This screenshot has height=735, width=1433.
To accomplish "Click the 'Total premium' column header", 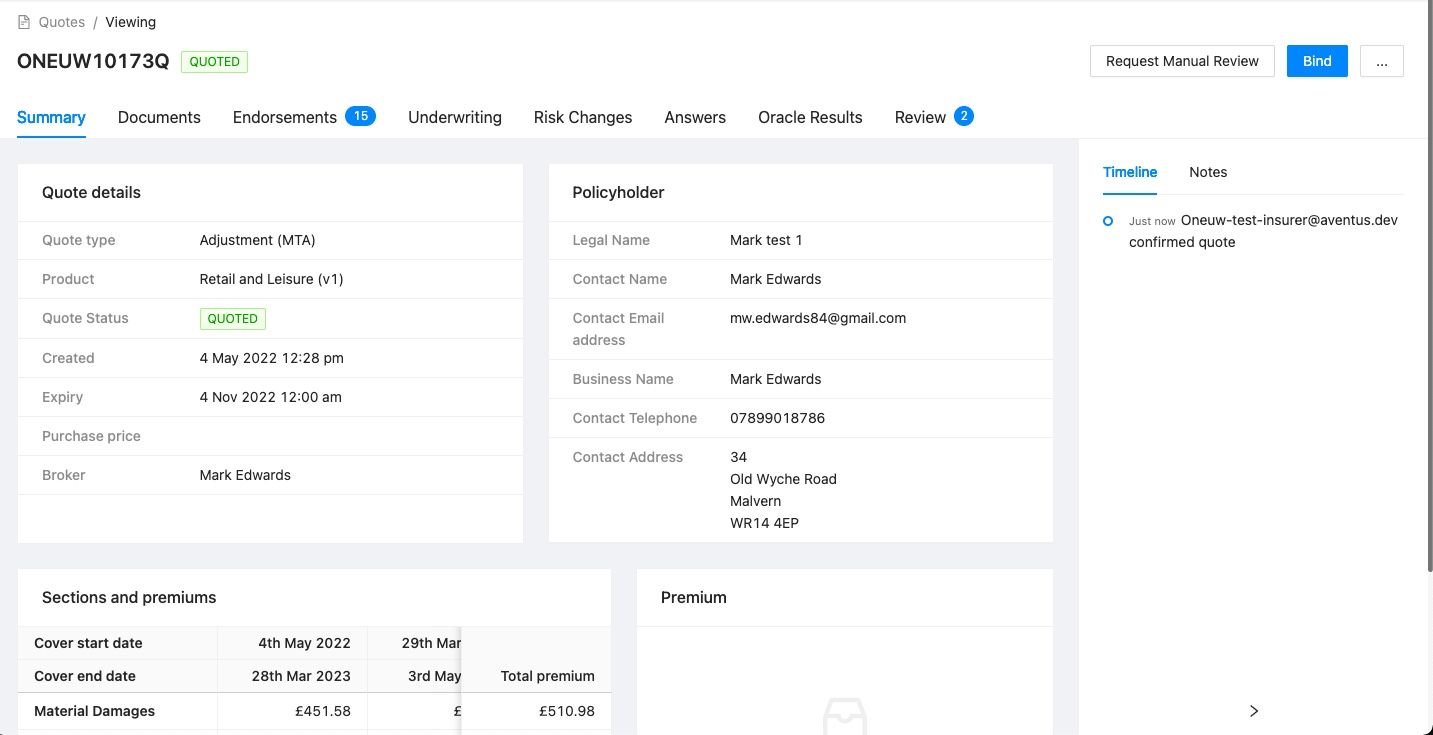I will pyautogui.click(x=548, y=676).
